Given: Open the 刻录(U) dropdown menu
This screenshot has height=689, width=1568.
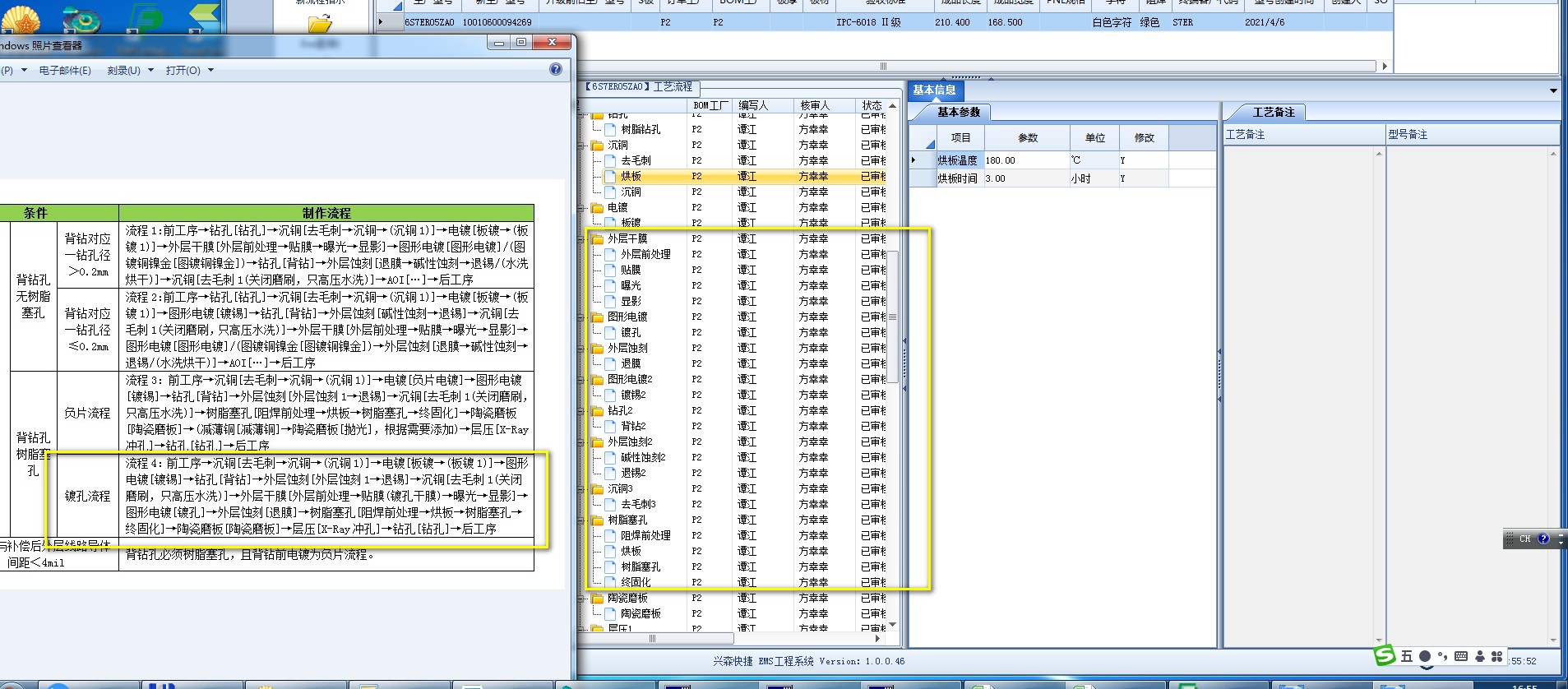Looking at the screenshot, I should [x=130, y=71].
